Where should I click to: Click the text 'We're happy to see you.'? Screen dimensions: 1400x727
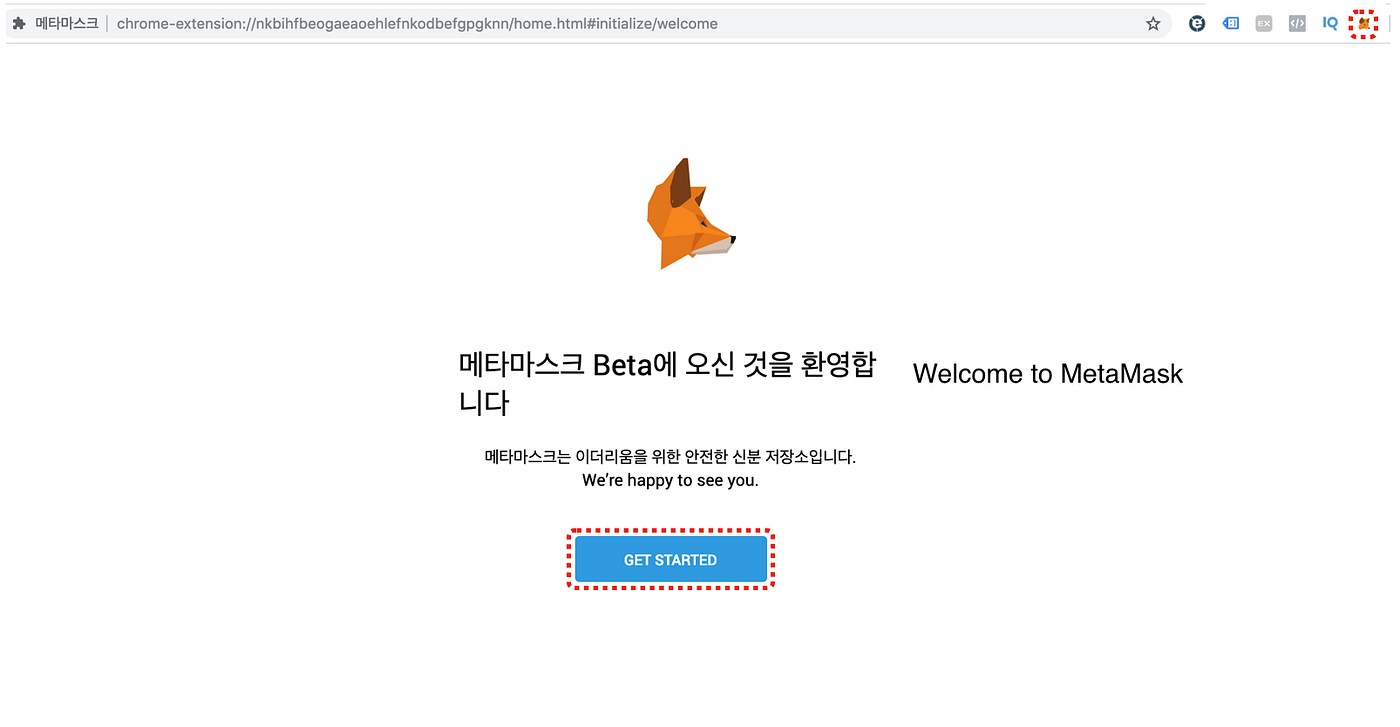coord(670,480)
